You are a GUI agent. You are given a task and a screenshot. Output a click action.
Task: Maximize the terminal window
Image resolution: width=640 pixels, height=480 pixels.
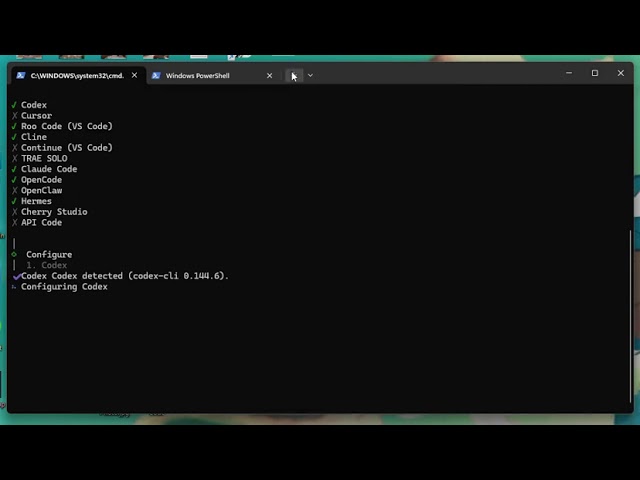[x=595, y=73]
